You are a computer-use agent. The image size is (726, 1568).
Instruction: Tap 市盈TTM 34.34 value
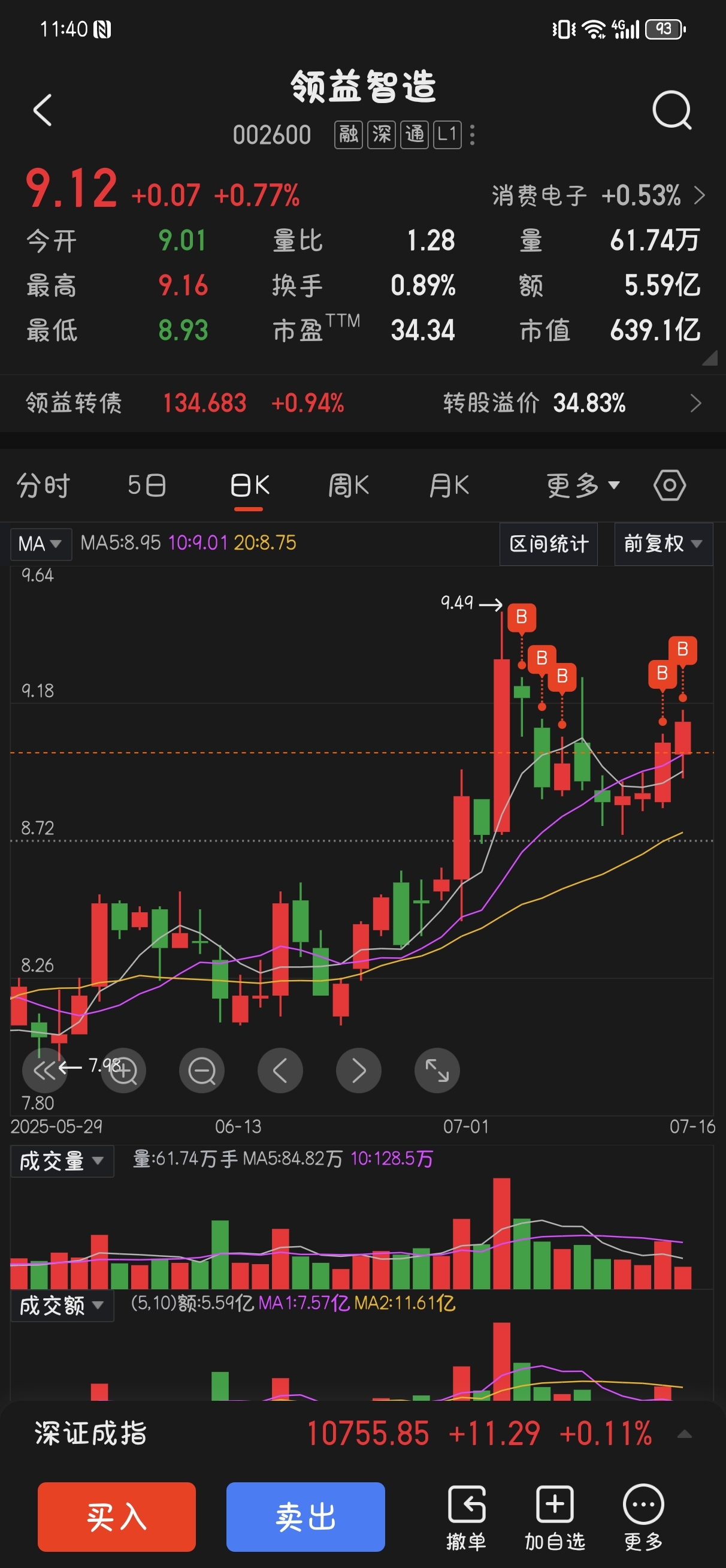tap(423, 330)
